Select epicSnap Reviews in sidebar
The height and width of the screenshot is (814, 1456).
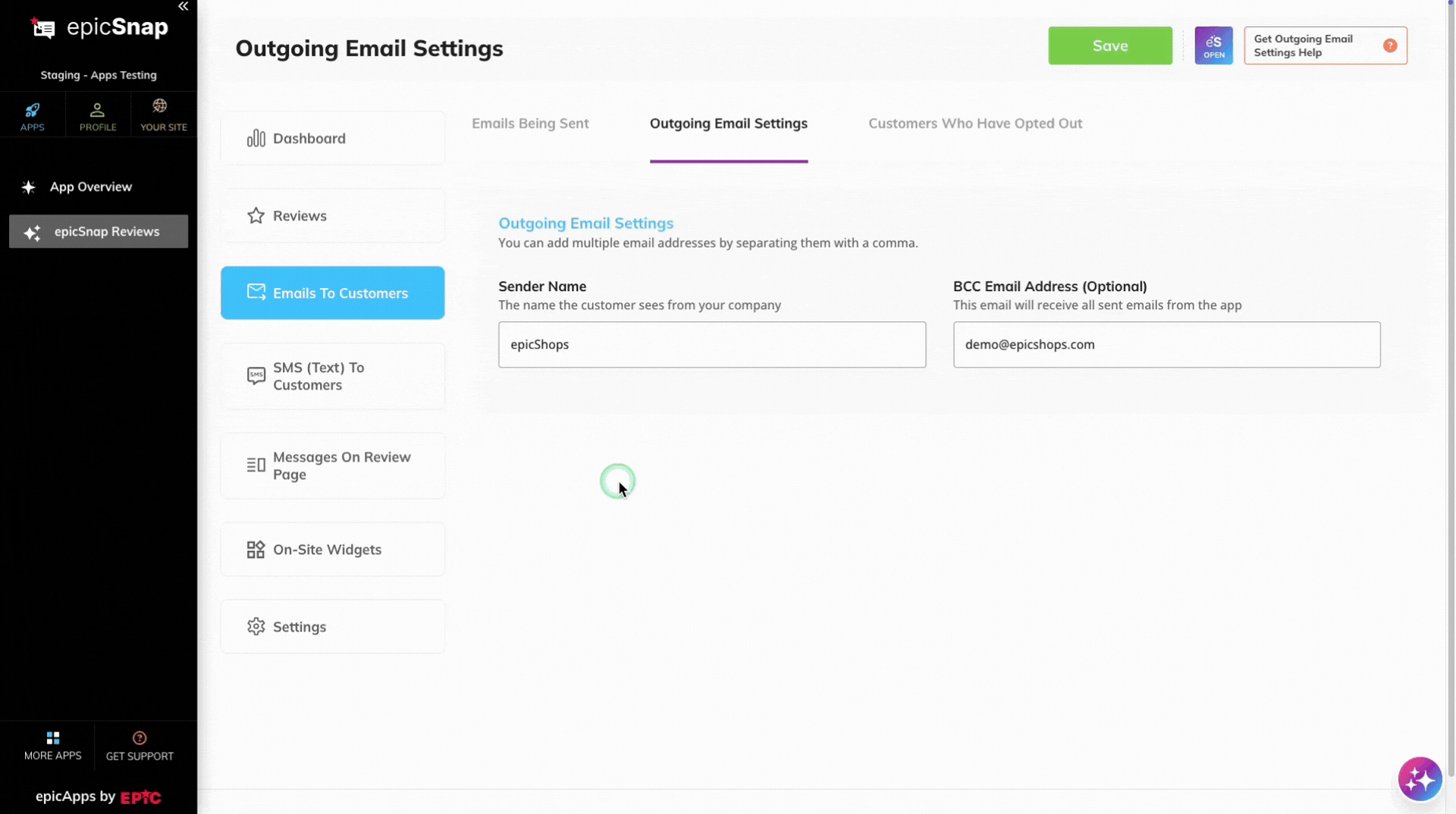(99, 231)
